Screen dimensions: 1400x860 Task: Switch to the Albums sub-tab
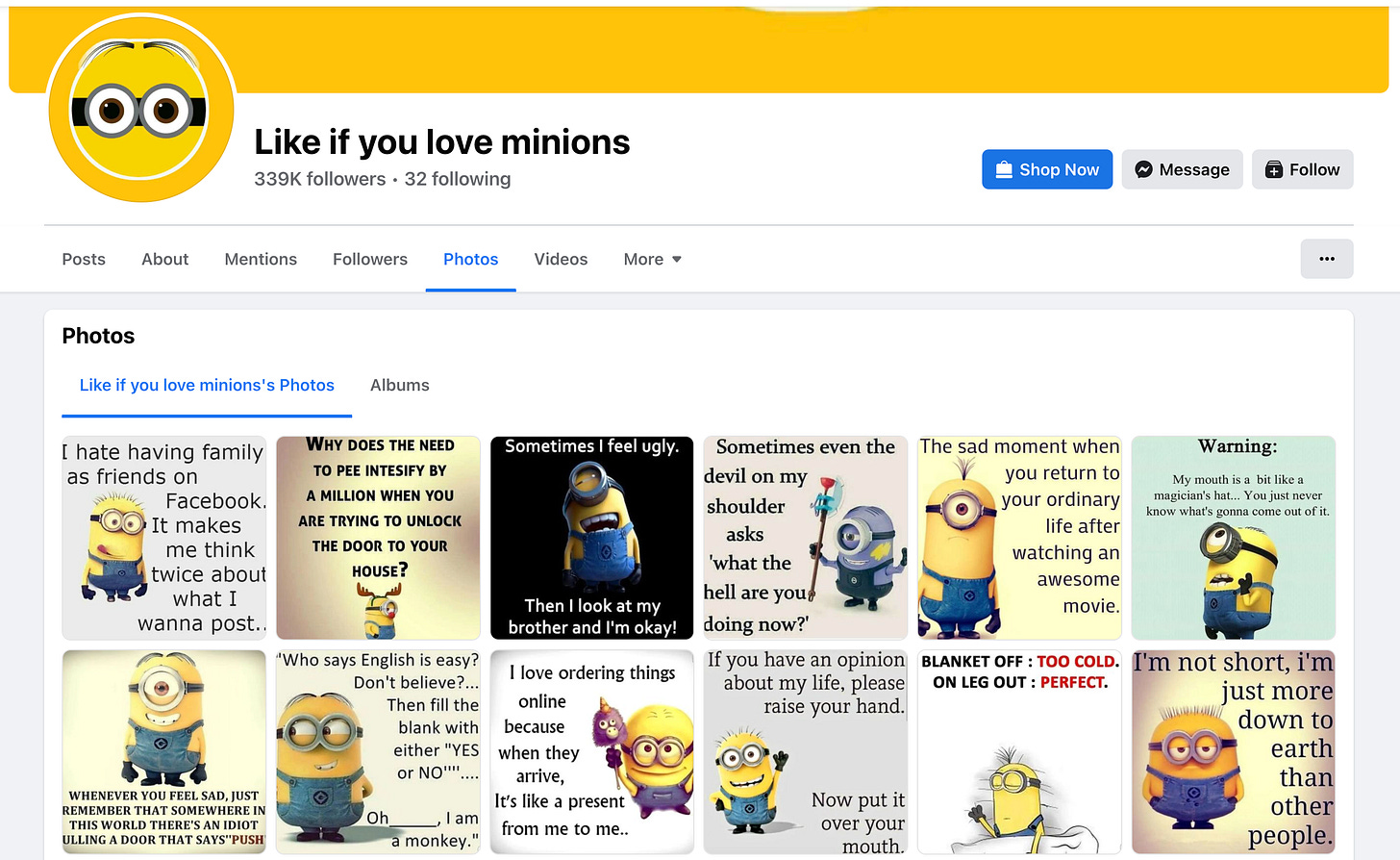(x=400, y=385)
